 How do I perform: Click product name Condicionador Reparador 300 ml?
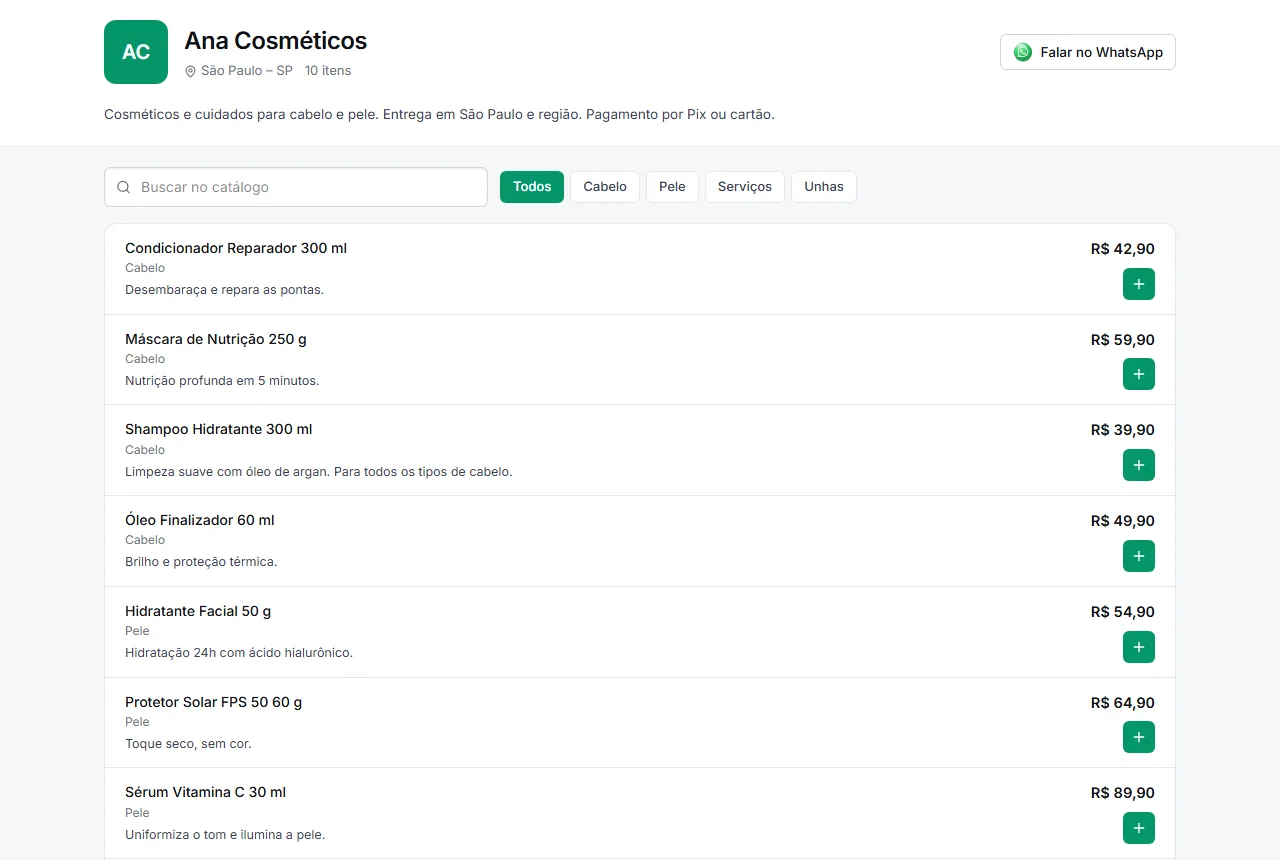(236, 248)
